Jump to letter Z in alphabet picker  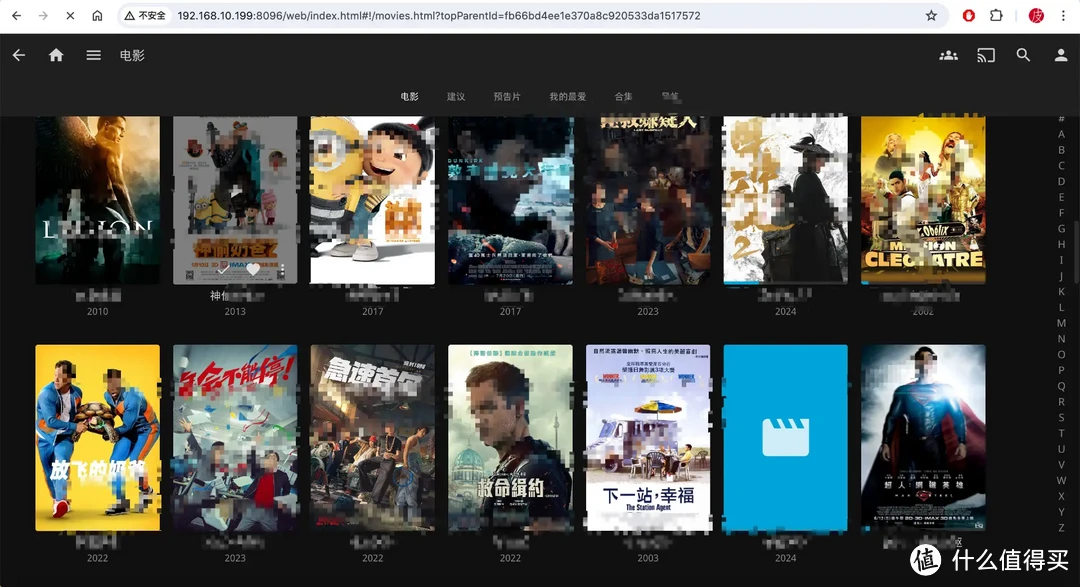pyautogui.click(x=1061, y=528)
